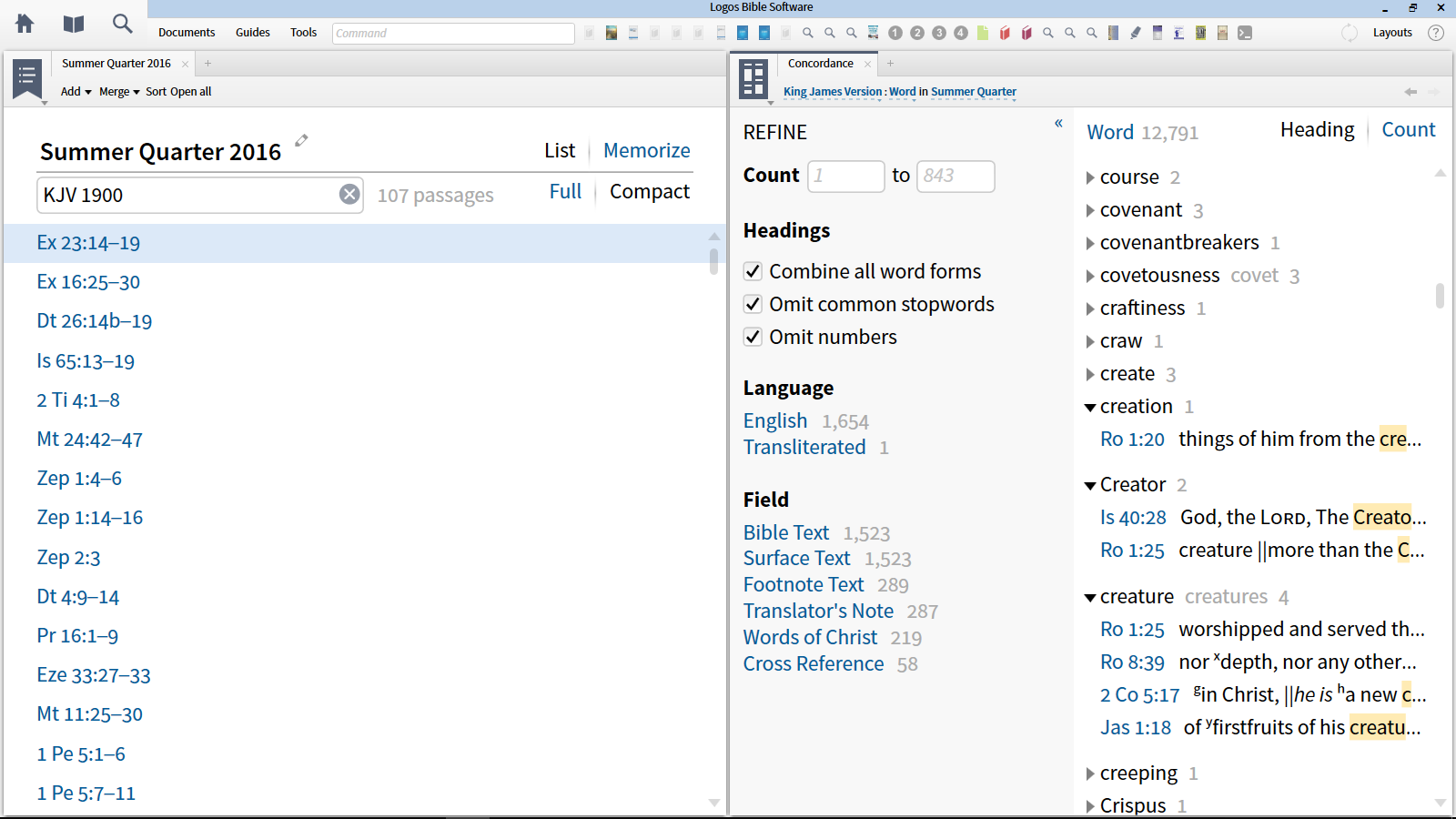Click the King James Version link

[833, 92]
